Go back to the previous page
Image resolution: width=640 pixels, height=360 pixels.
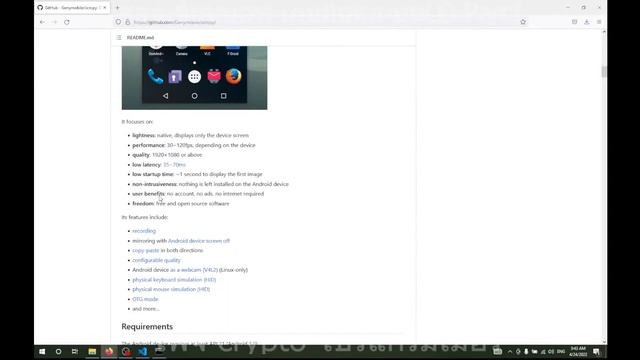(x=42, y=22)
